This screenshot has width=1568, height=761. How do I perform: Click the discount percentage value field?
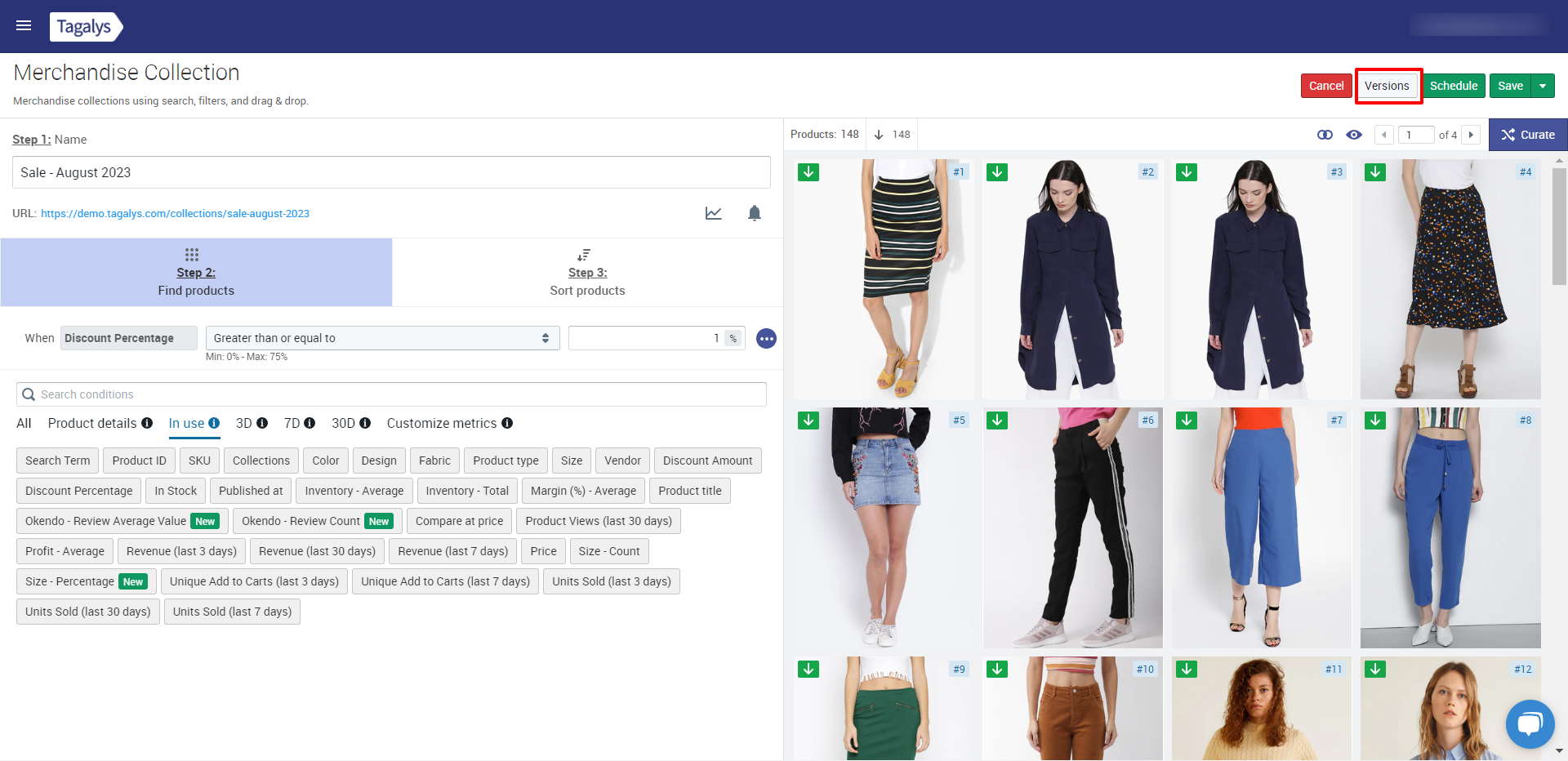coord(657,338)
